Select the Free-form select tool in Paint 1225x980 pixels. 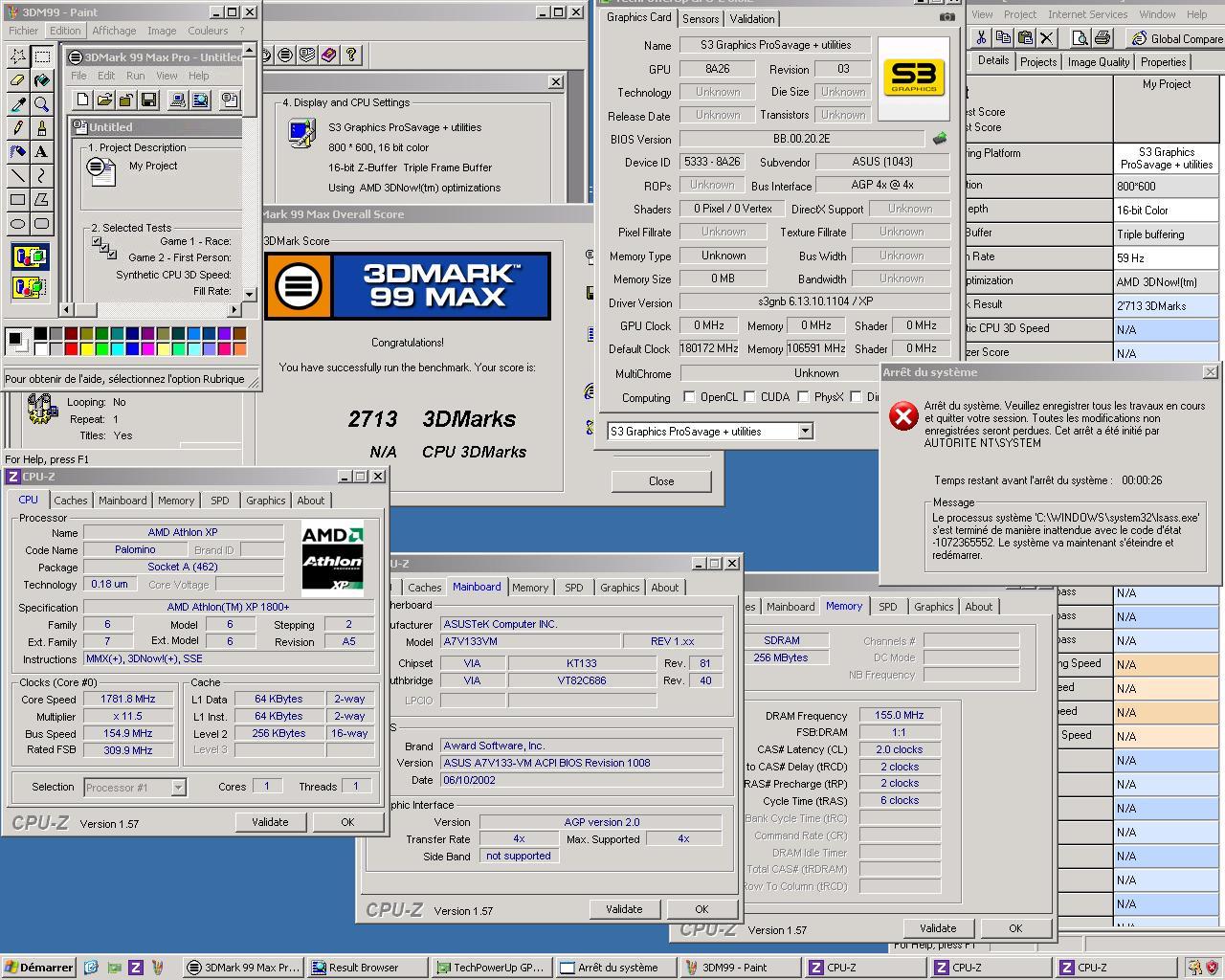click(x=17, y=56)
